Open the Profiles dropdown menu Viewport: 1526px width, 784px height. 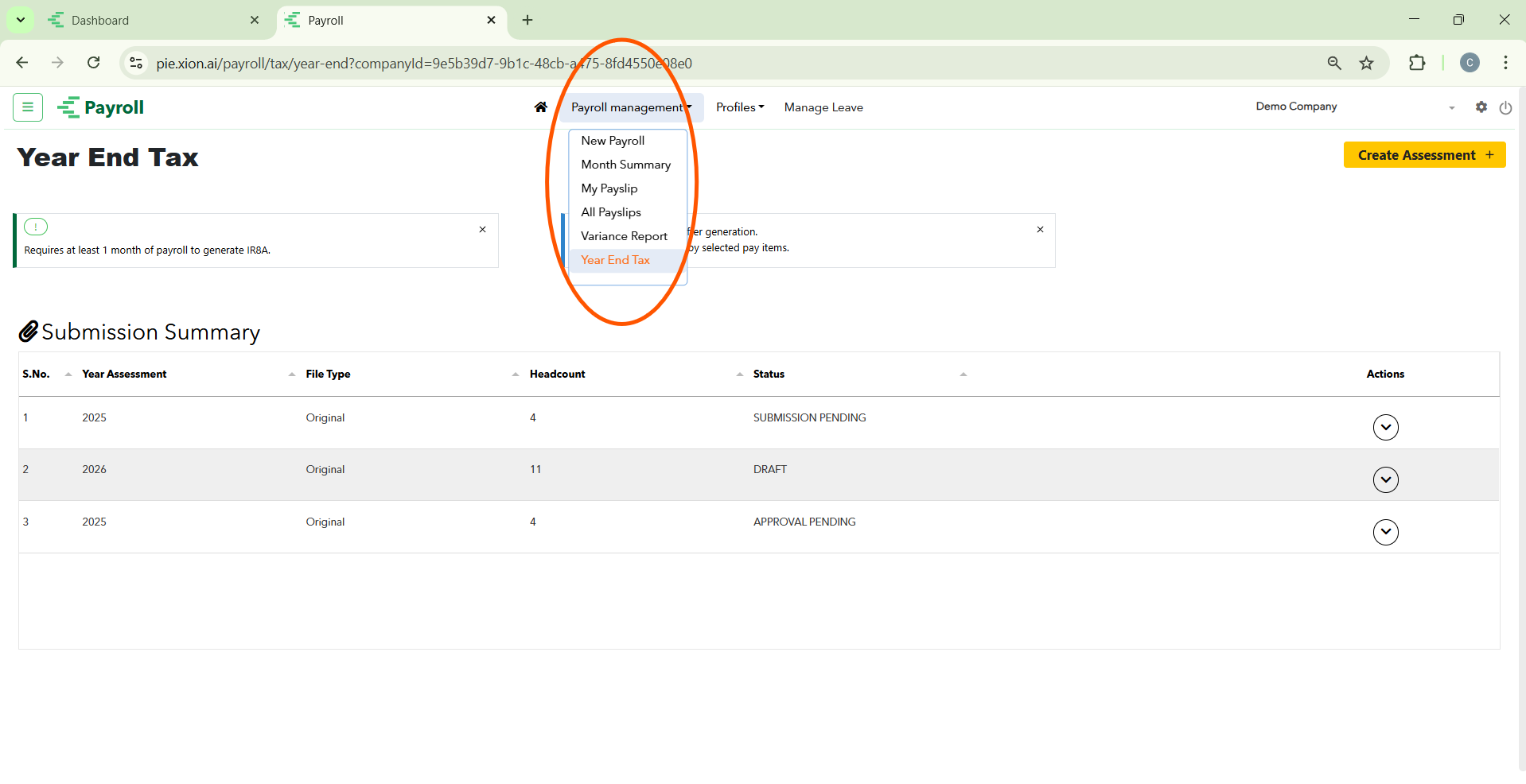739,107
